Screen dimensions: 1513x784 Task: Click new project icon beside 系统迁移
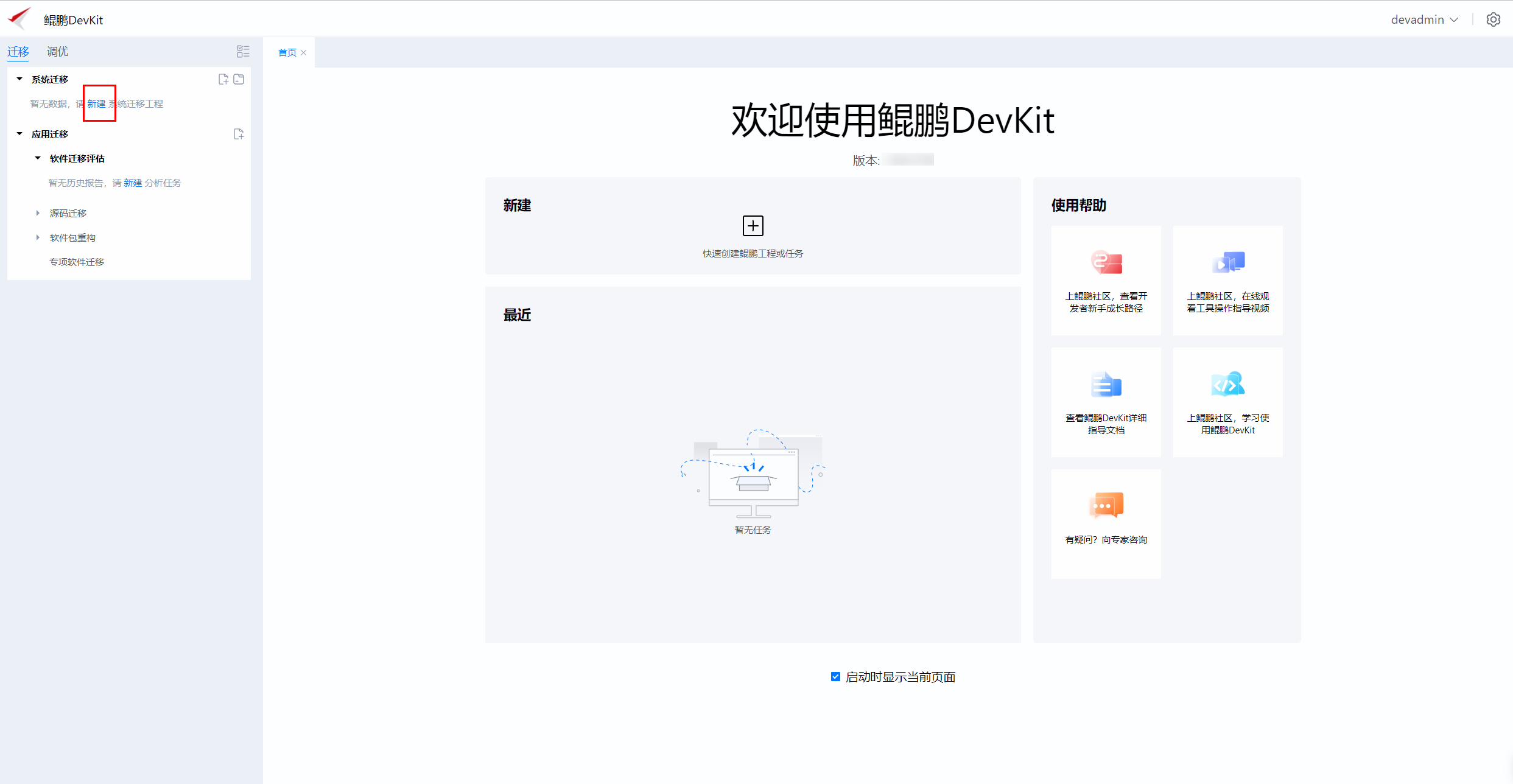223,79
